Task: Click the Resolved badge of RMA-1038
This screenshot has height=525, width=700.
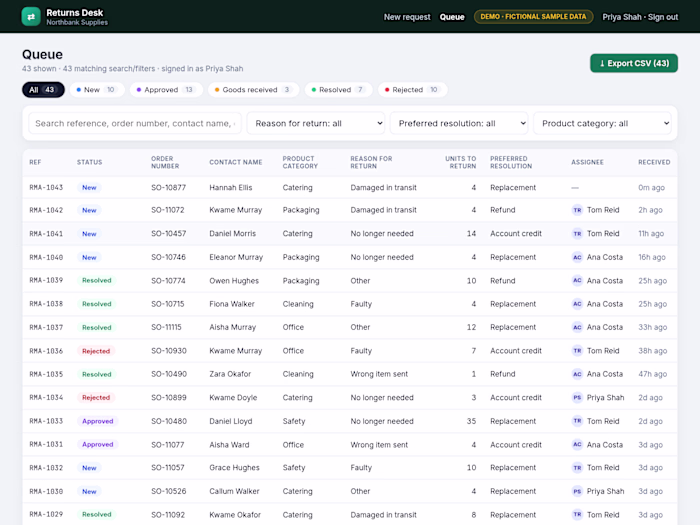Action: [96, 304]
